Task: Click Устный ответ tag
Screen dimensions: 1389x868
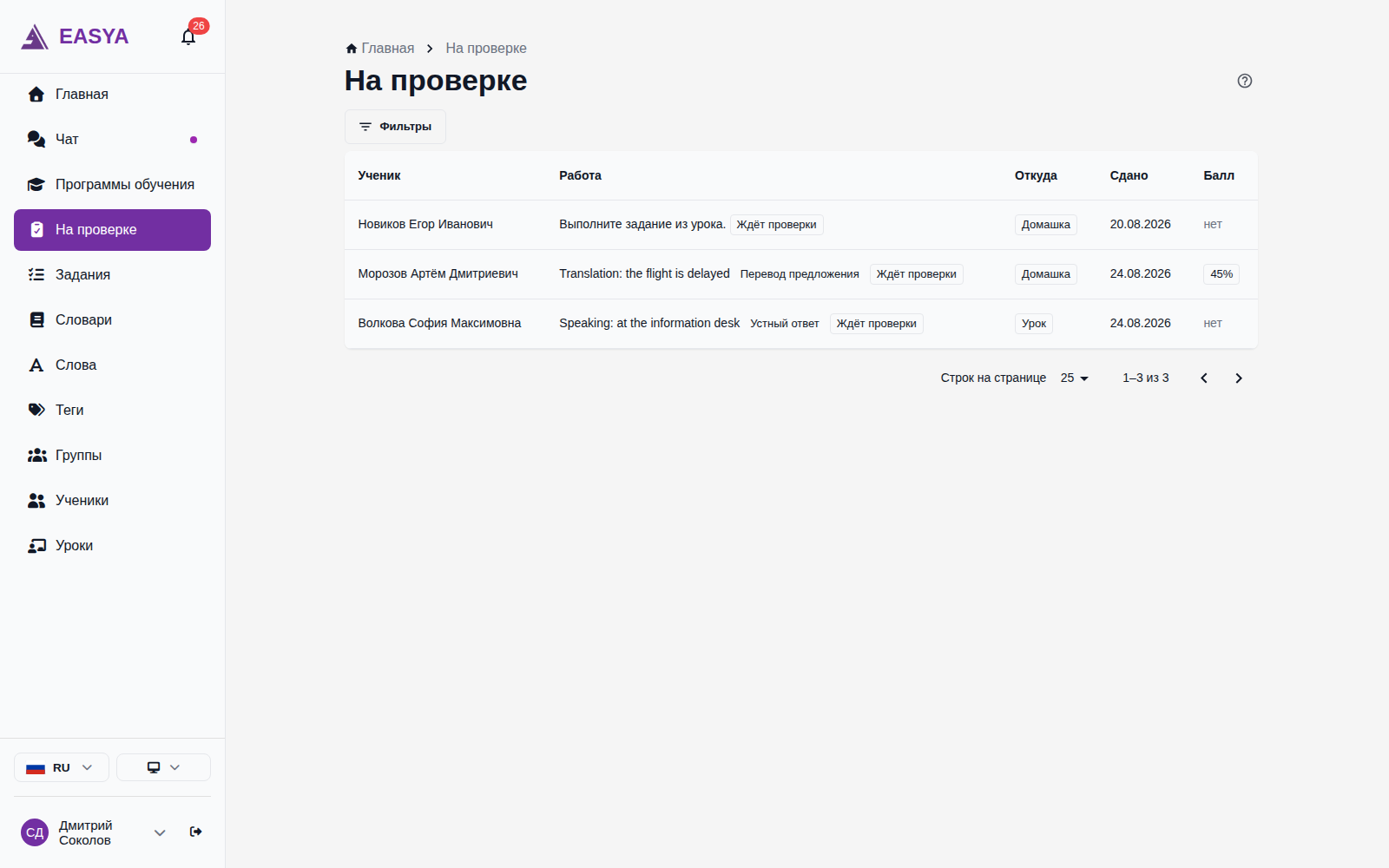Action: coord(785,324)
